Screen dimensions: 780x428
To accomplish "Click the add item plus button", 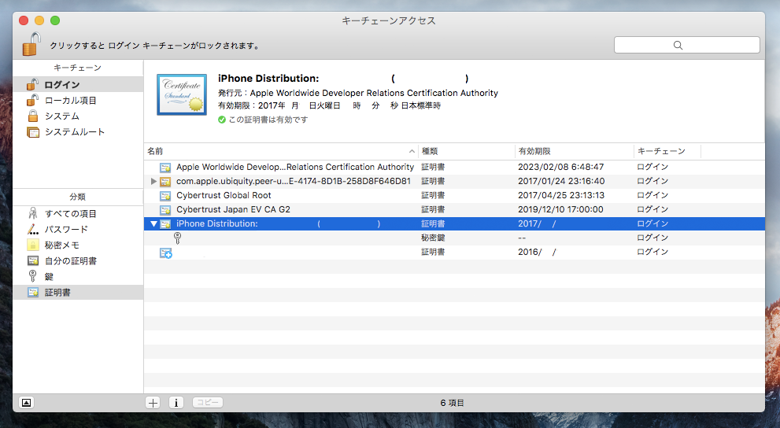I will point(153,403).
